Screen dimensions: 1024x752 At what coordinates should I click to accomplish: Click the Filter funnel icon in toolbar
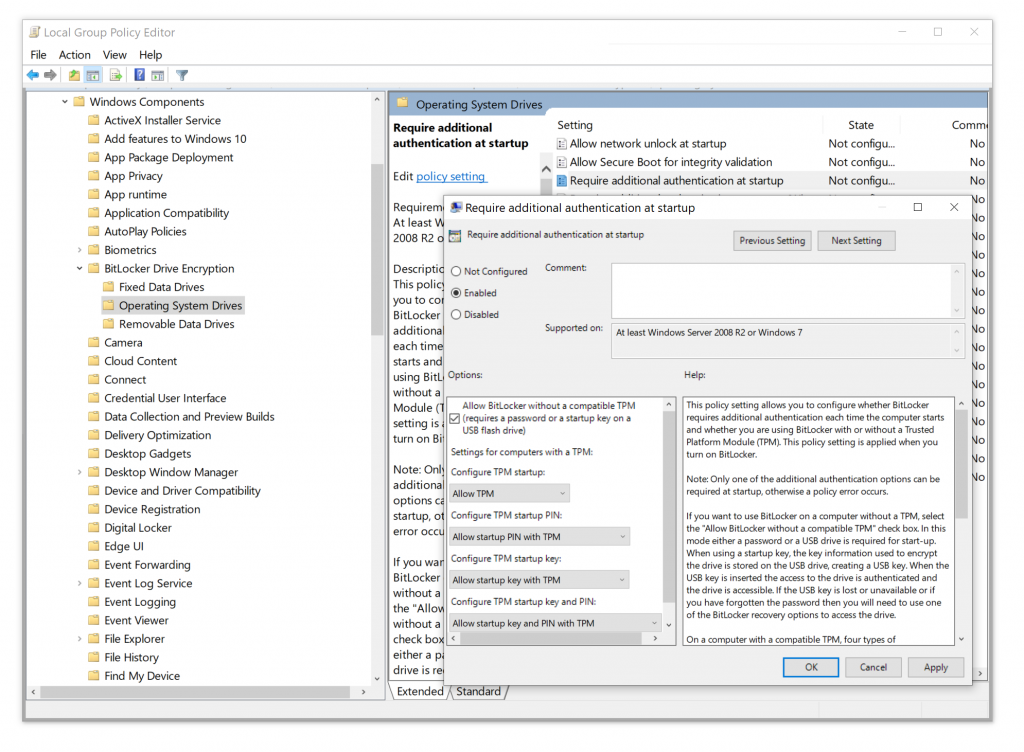pos(182,75)
